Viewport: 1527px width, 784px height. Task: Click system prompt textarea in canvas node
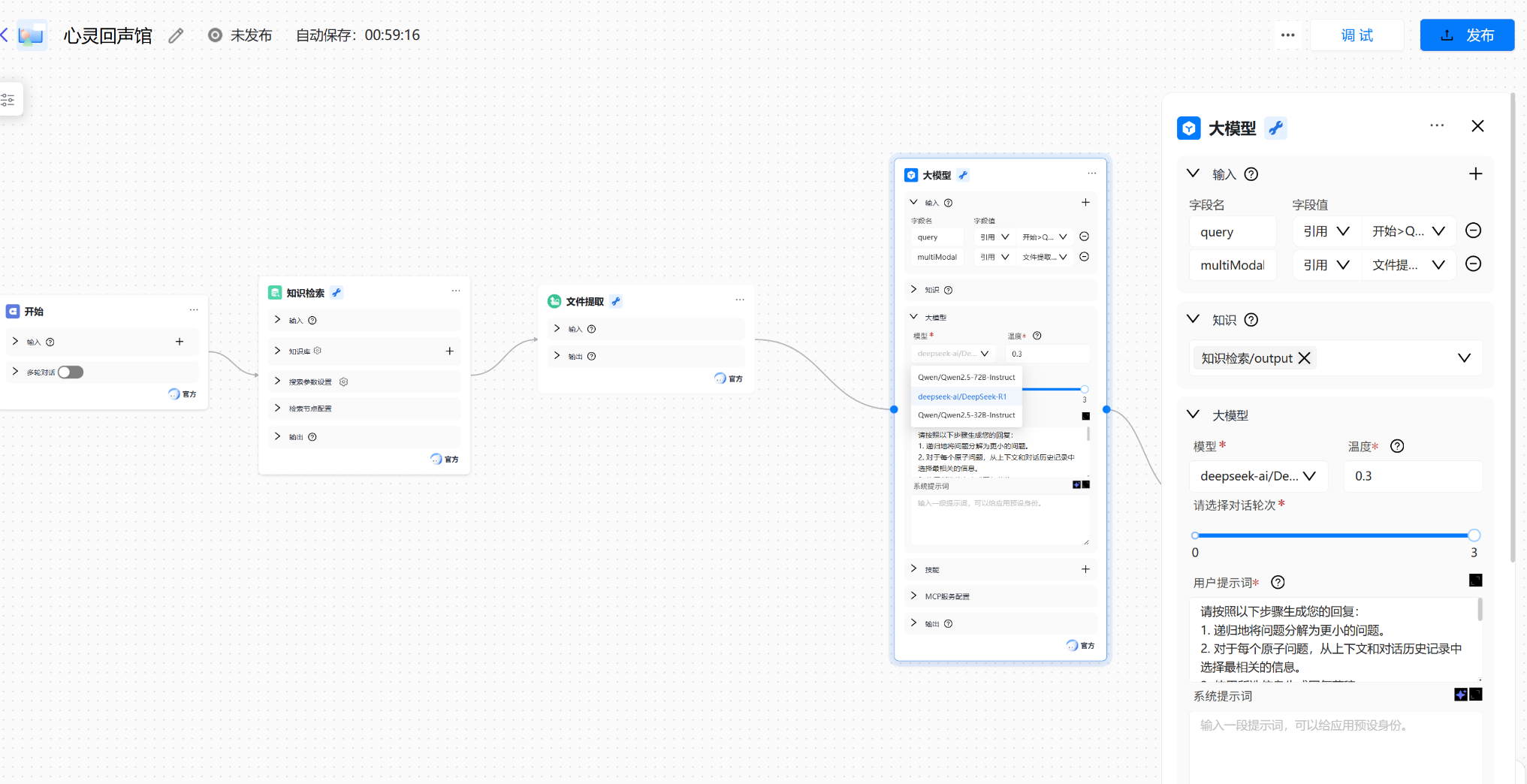click(1000, 520)
